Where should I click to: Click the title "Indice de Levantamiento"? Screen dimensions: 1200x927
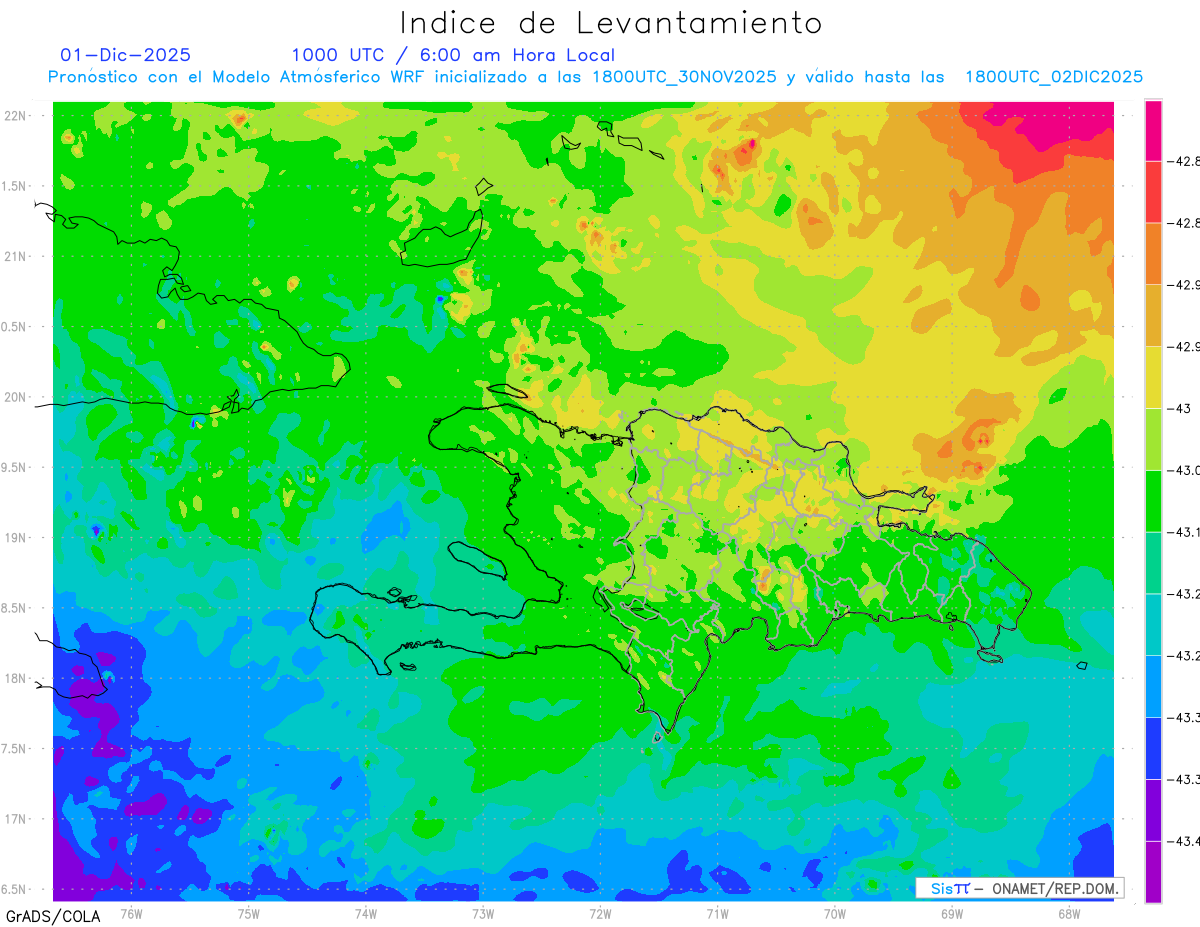pos(610,23)
